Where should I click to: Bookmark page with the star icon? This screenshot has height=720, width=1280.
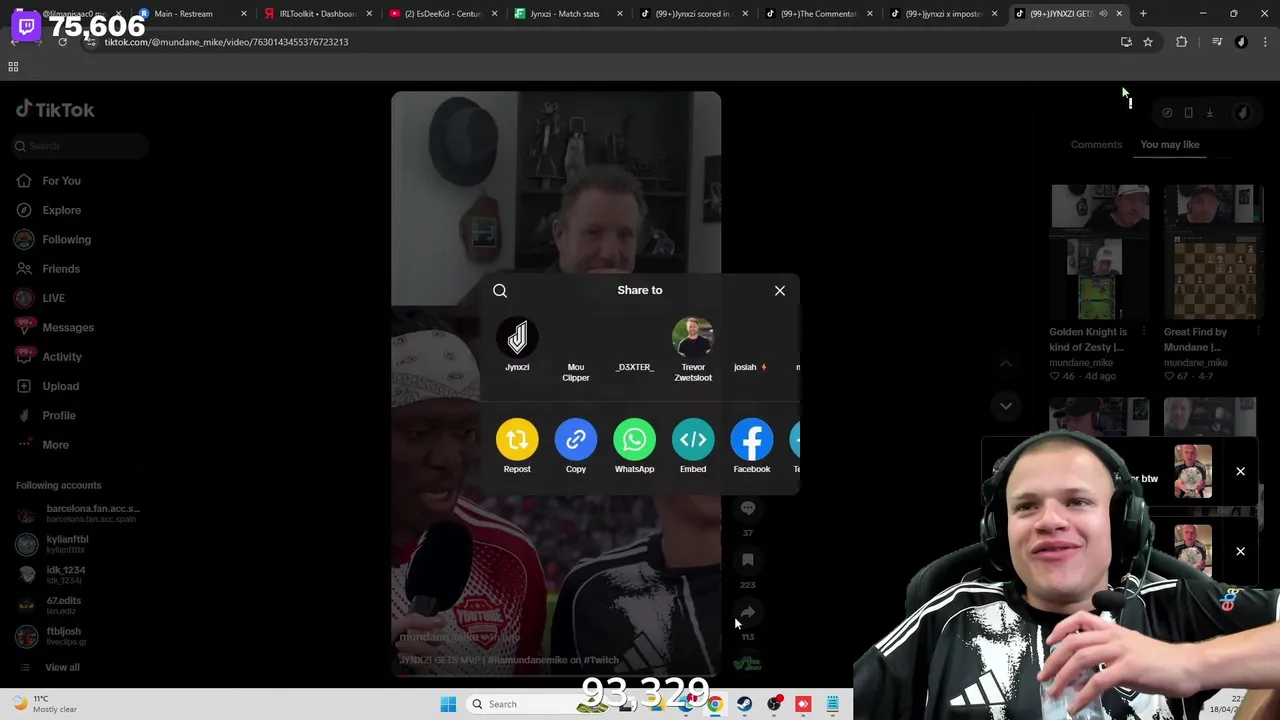pyautogui.click(x=1148, y=42)
